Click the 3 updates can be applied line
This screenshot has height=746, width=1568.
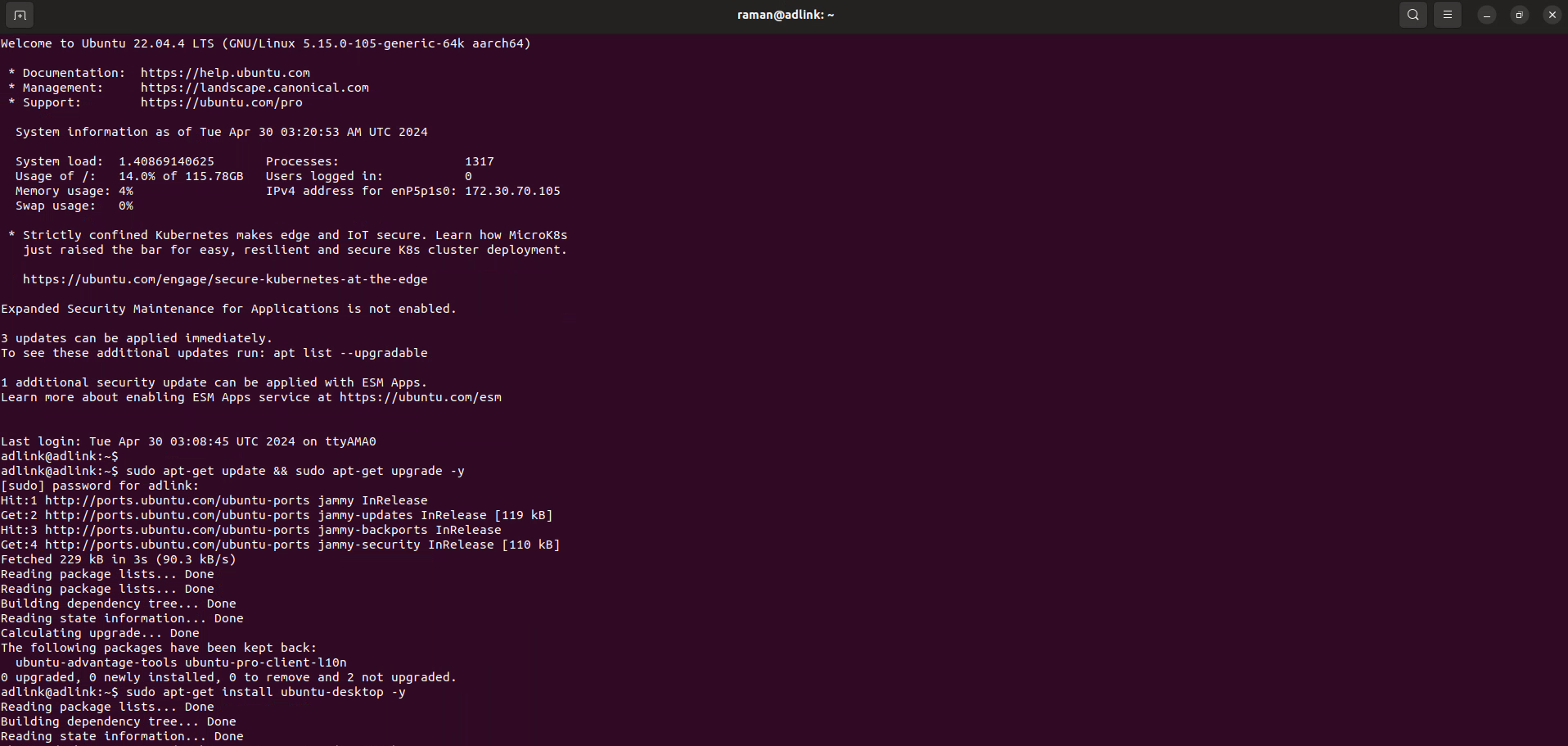(137, 338)
